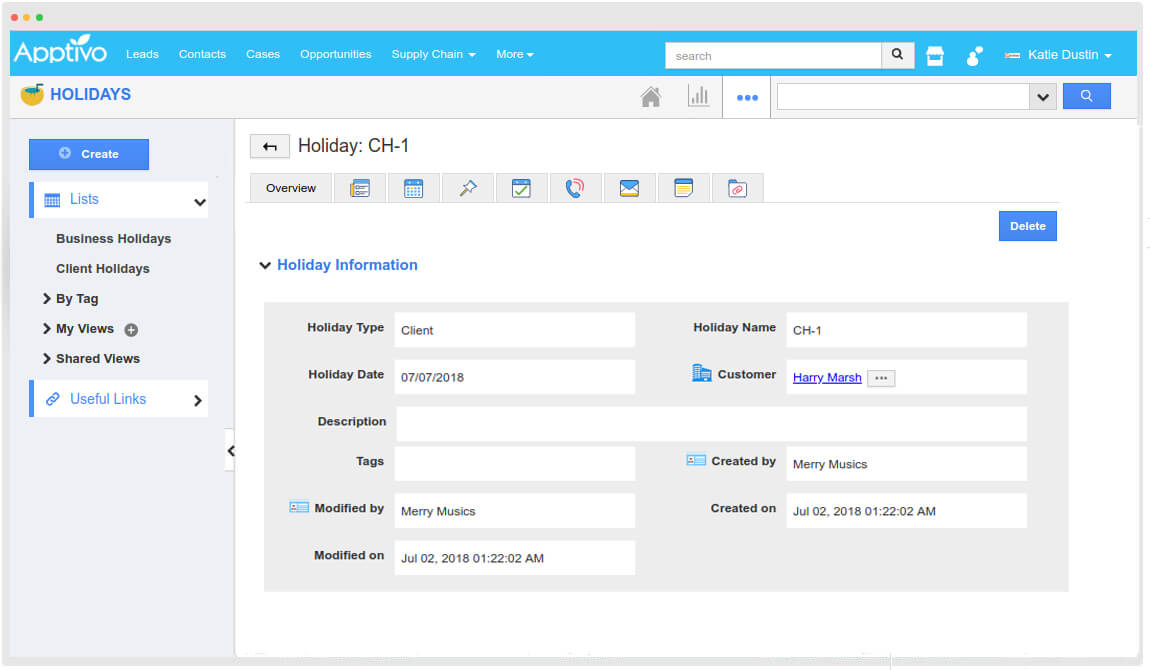Open the app store icon in header
The height and width of the screenshot is (670, 1150).
point(935,56)
